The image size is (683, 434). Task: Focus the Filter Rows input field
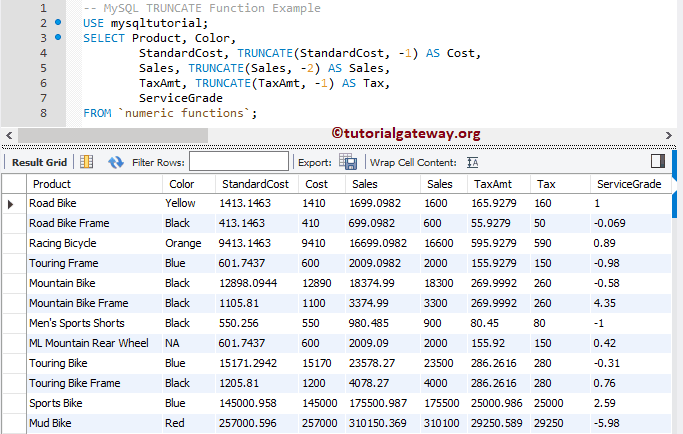[239, 162]
